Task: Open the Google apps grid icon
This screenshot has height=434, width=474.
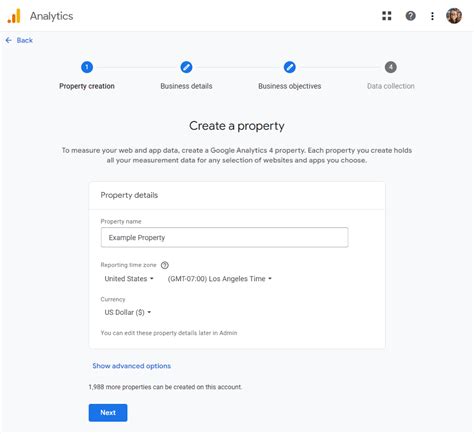Action: point(387,16)
